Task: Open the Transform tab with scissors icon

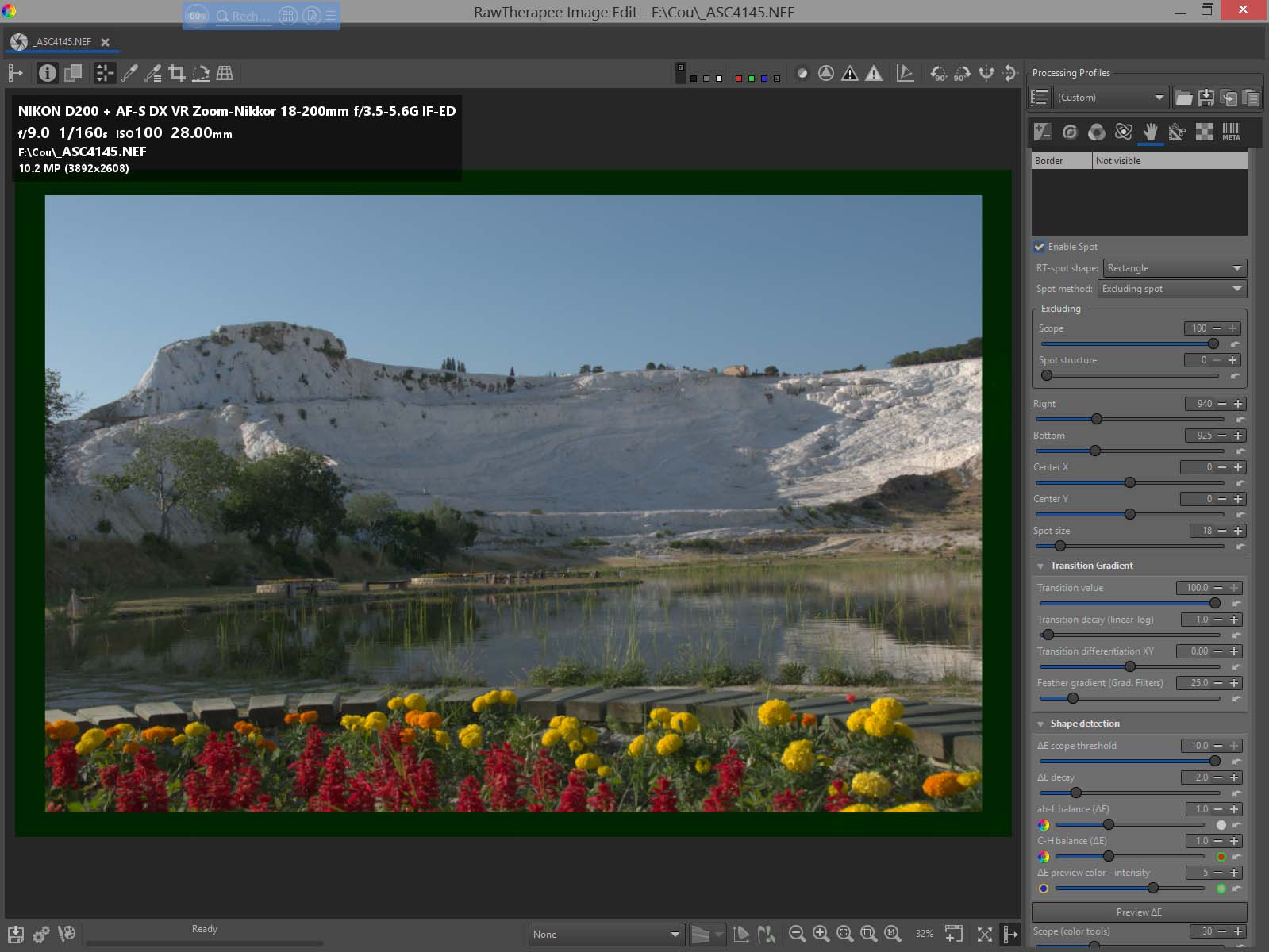Action: tap(1178, 132)
